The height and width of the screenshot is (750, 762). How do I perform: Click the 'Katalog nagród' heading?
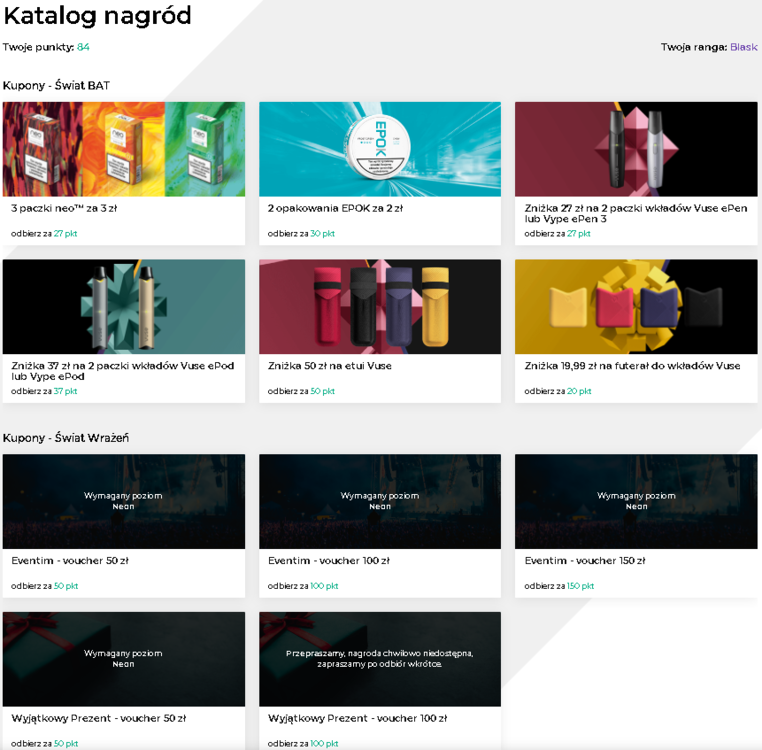97,16
